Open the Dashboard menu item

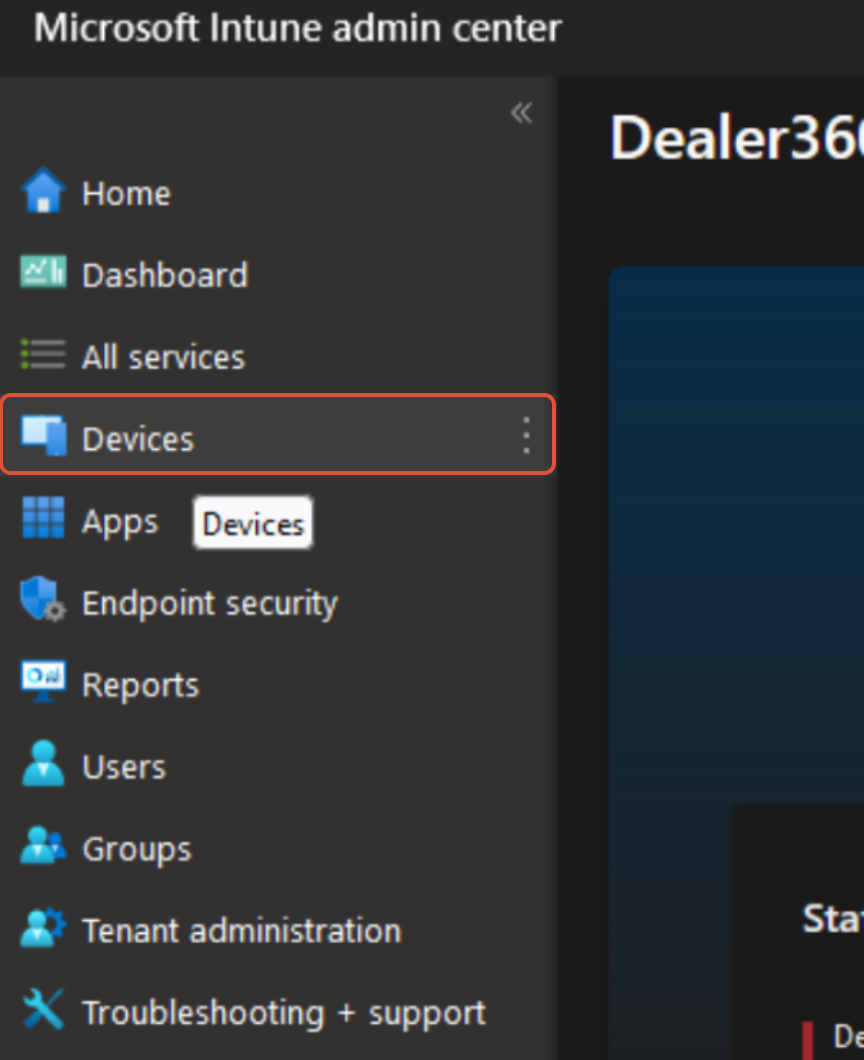coord(165,276)
